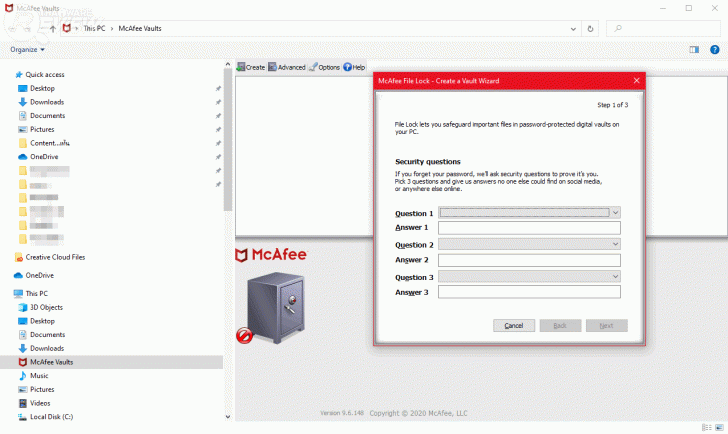Viewport: 728px width, 434px height.
Task: Select Quick access in navigation pane
Action: pos(45,74)
